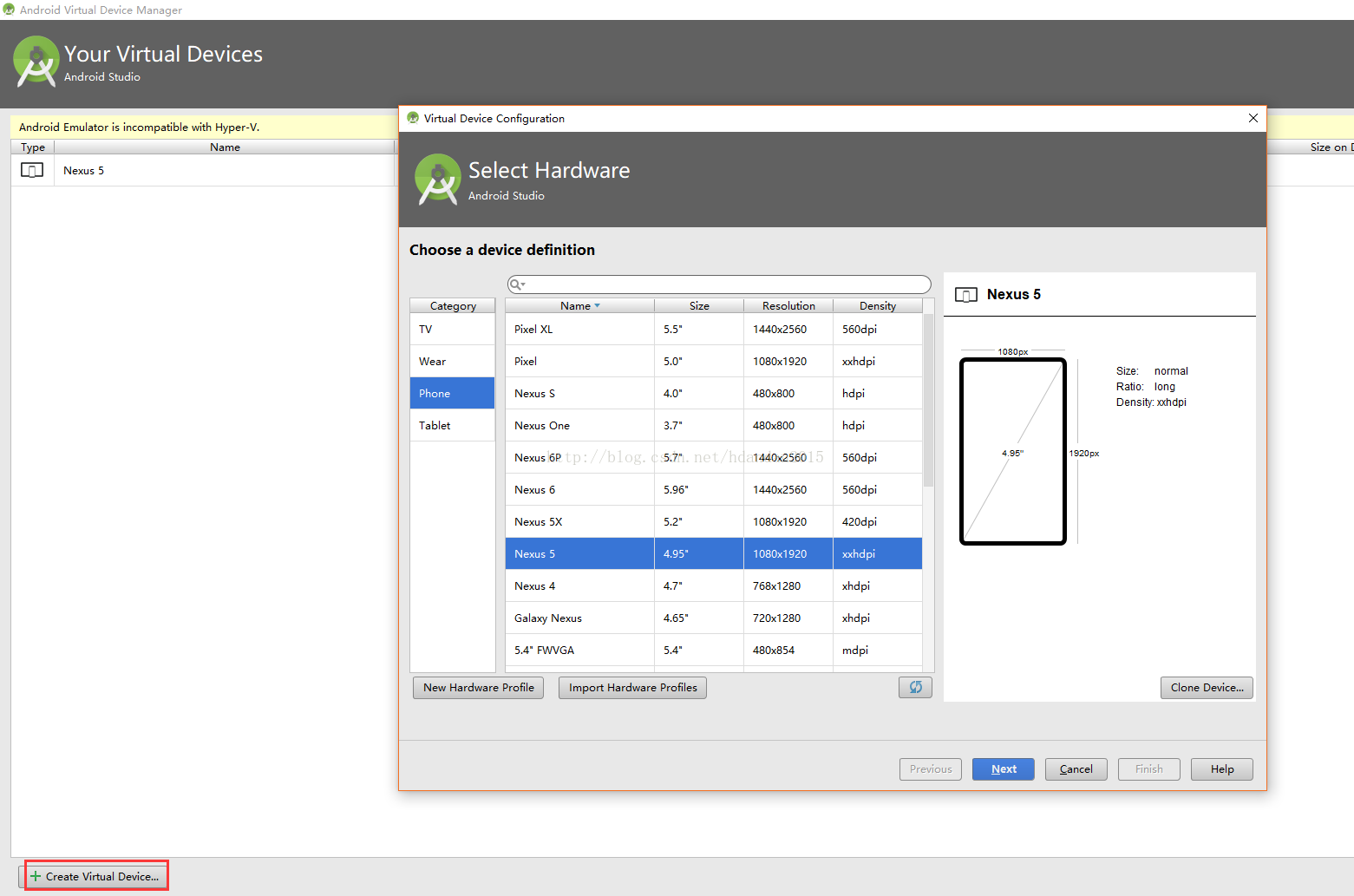The width and height of the screenshot is (1354, 896).
Task: Select the Nexus 6 device row
Action: click(714, 489)
